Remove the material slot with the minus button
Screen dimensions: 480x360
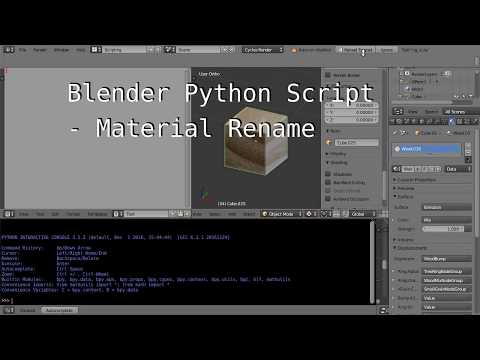tap(468, 152)
